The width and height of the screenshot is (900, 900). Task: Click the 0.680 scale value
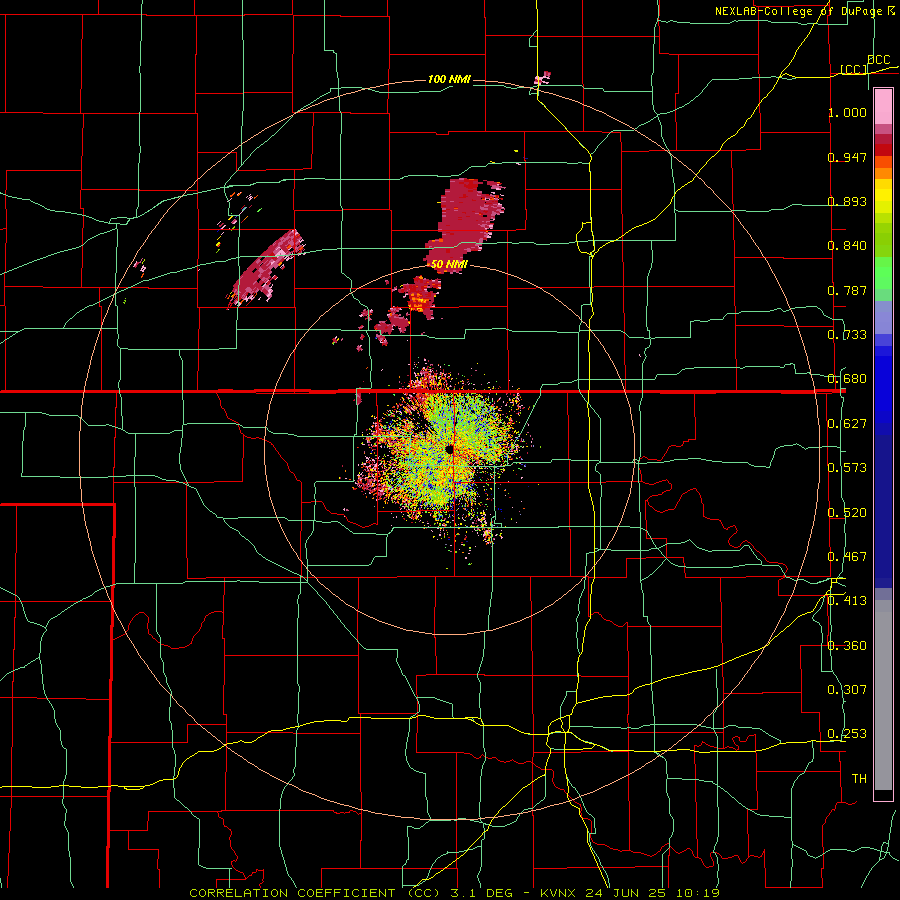847,379
